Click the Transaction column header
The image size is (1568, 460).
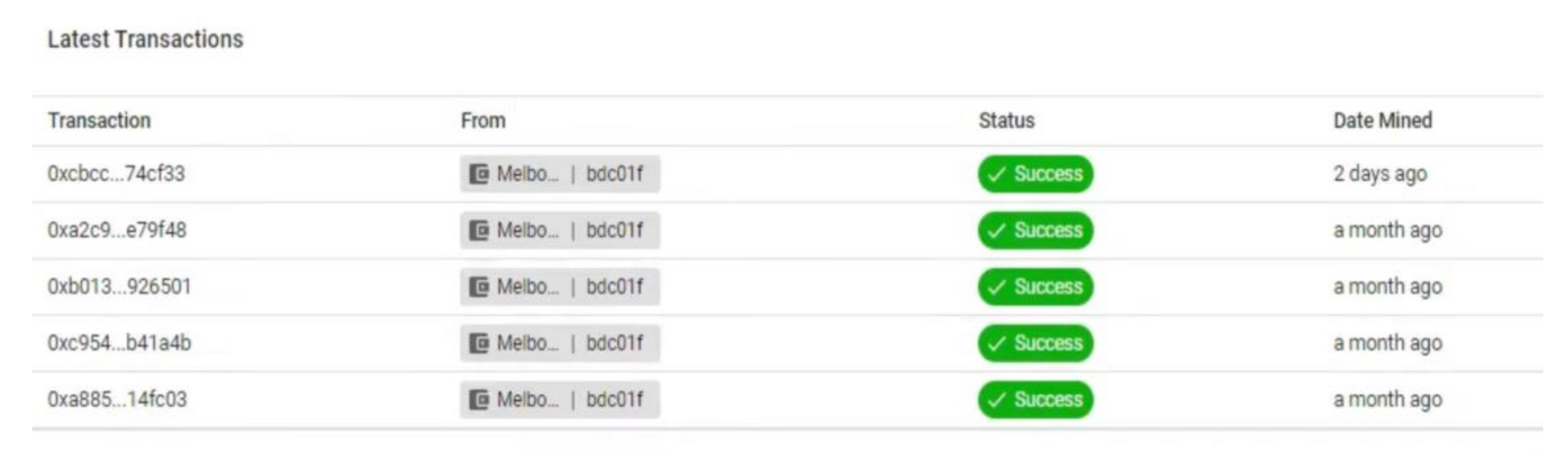(99, 120)
